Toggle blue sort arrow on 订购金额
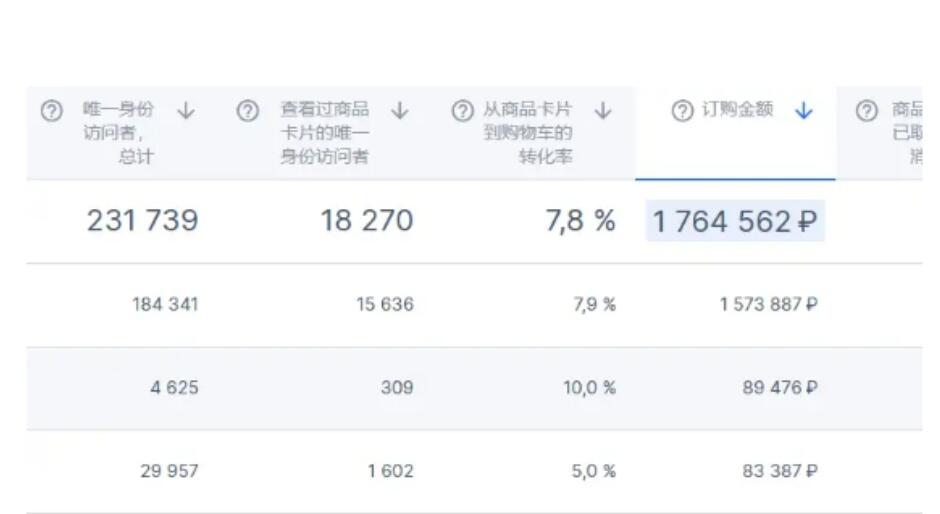This screenshot has width=940, height=514. click(803, 111)
